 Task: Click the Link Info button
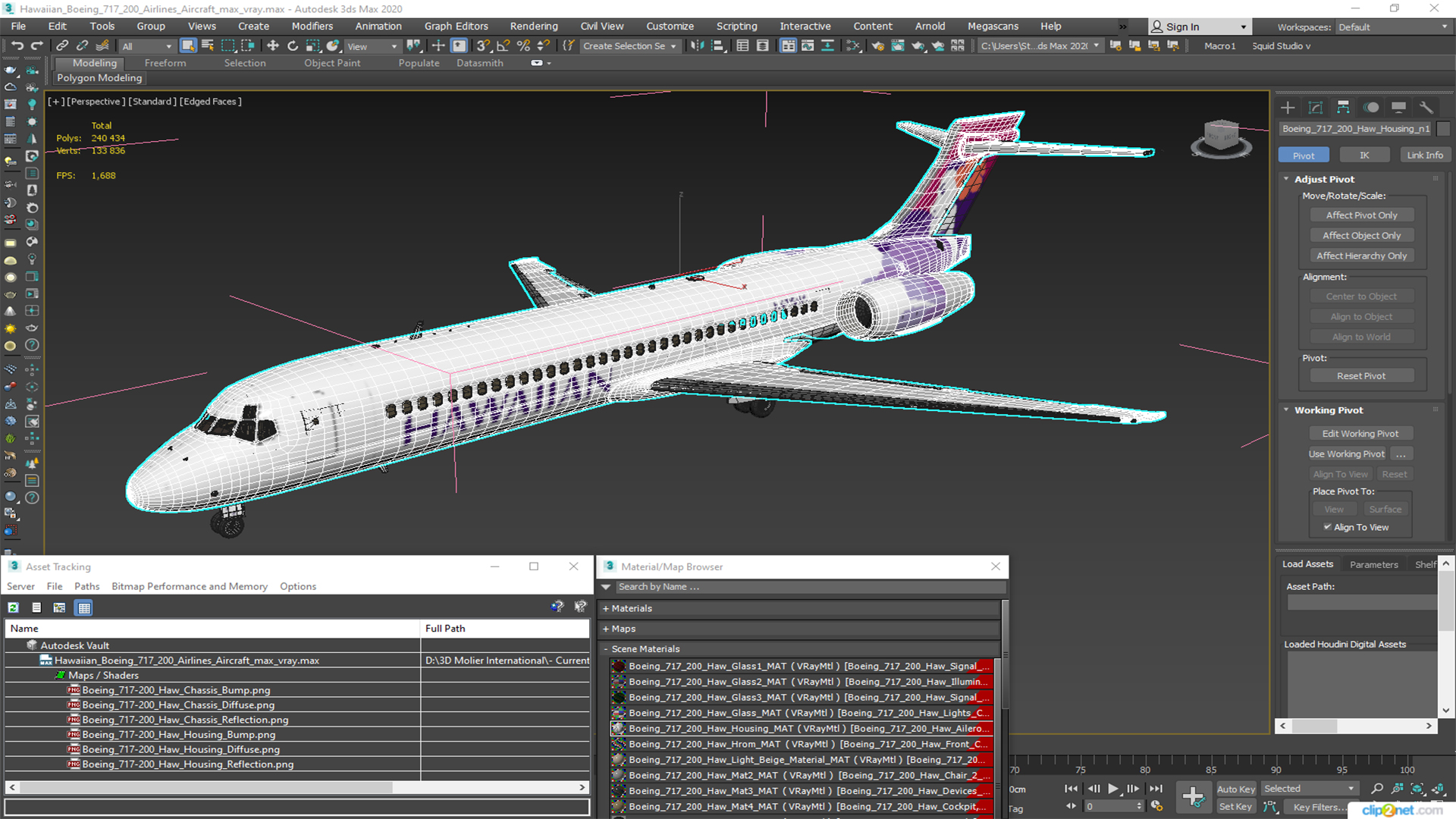point(1425,155)
